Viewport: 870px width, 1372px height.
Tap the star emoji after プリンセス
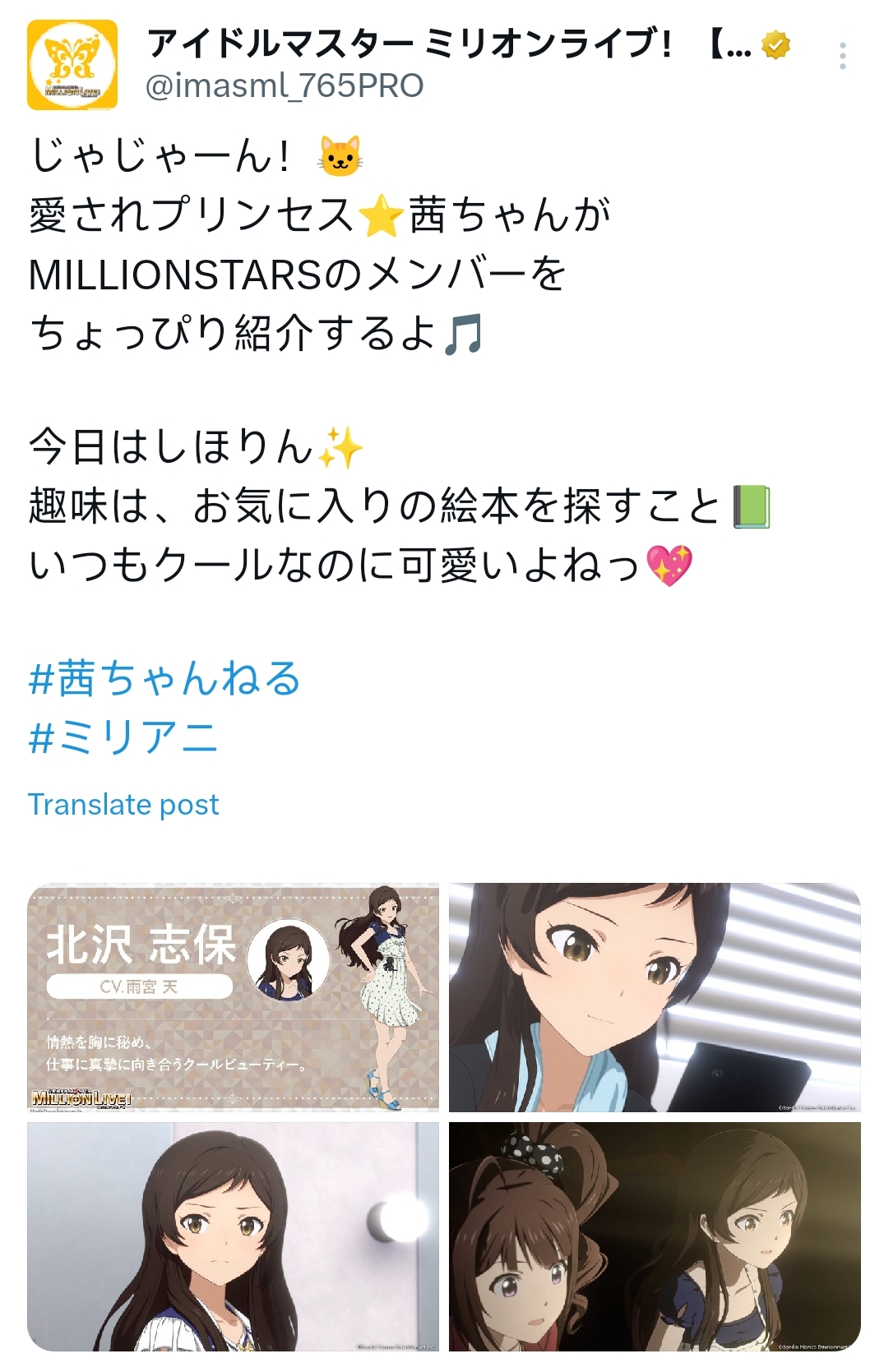click(x=382, y=216)
